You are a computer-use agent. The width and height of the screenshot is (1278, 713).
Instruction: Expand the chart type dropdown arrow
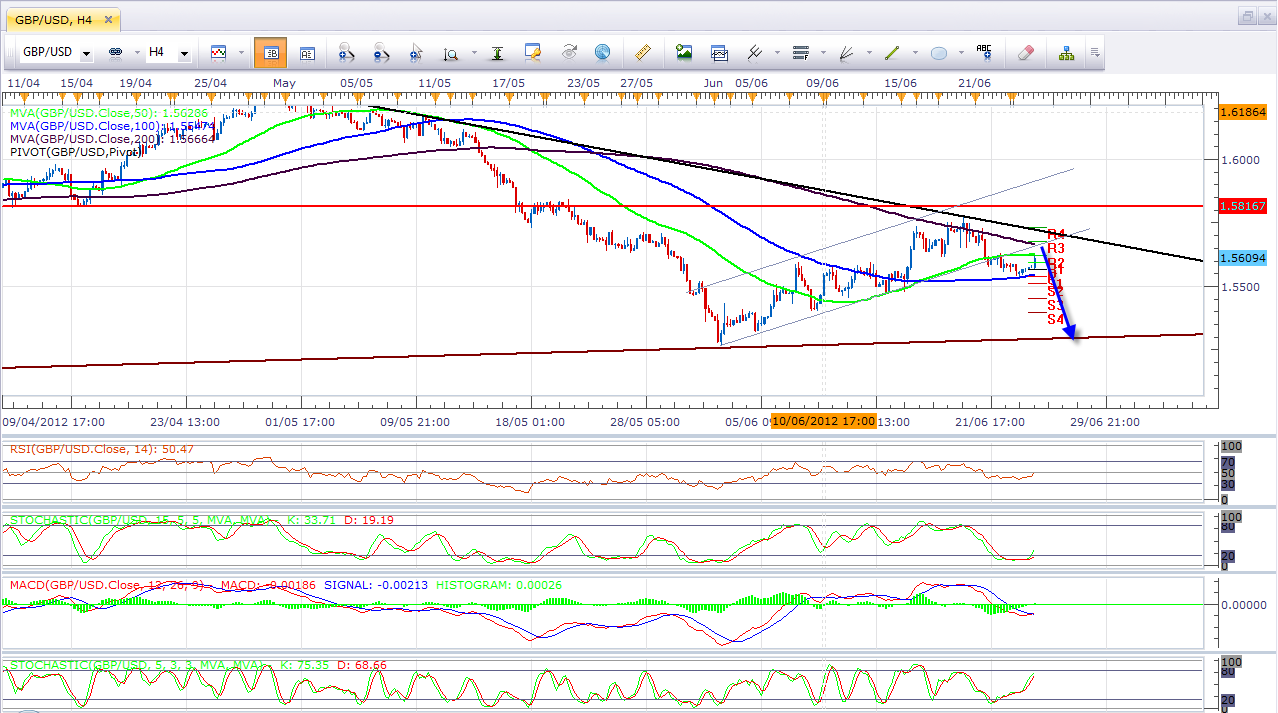(x=241, y=53)
